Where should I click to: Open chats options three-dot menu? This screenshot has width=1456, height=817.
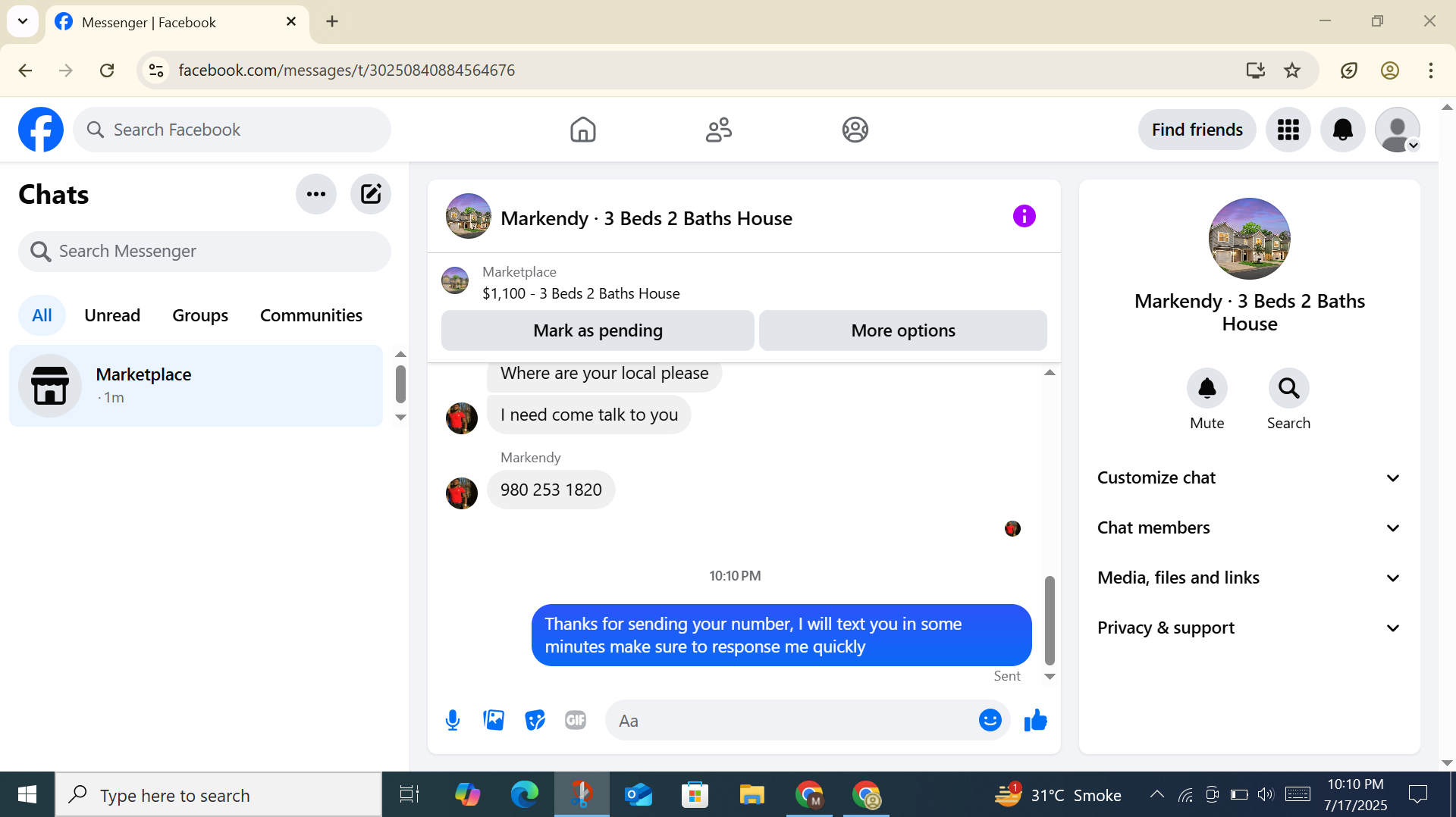316,194
